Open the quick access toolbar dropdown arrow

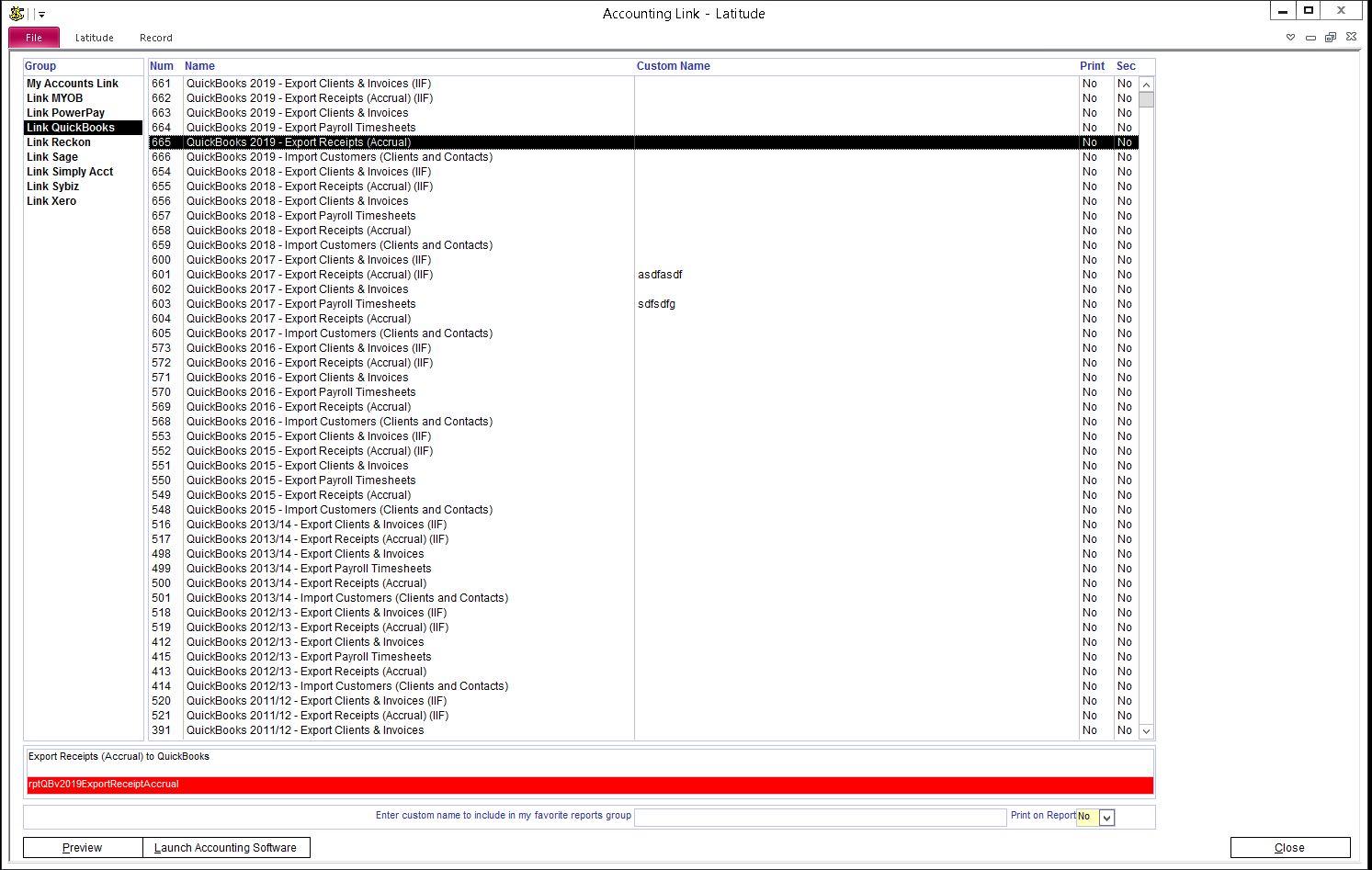[42, 15]
